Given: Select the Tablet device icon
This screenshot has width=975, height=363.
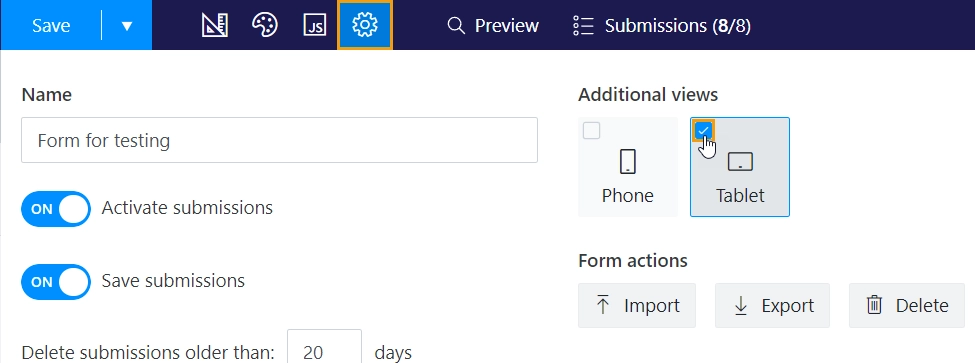Looking at the screenshot, I should point(740,162).
